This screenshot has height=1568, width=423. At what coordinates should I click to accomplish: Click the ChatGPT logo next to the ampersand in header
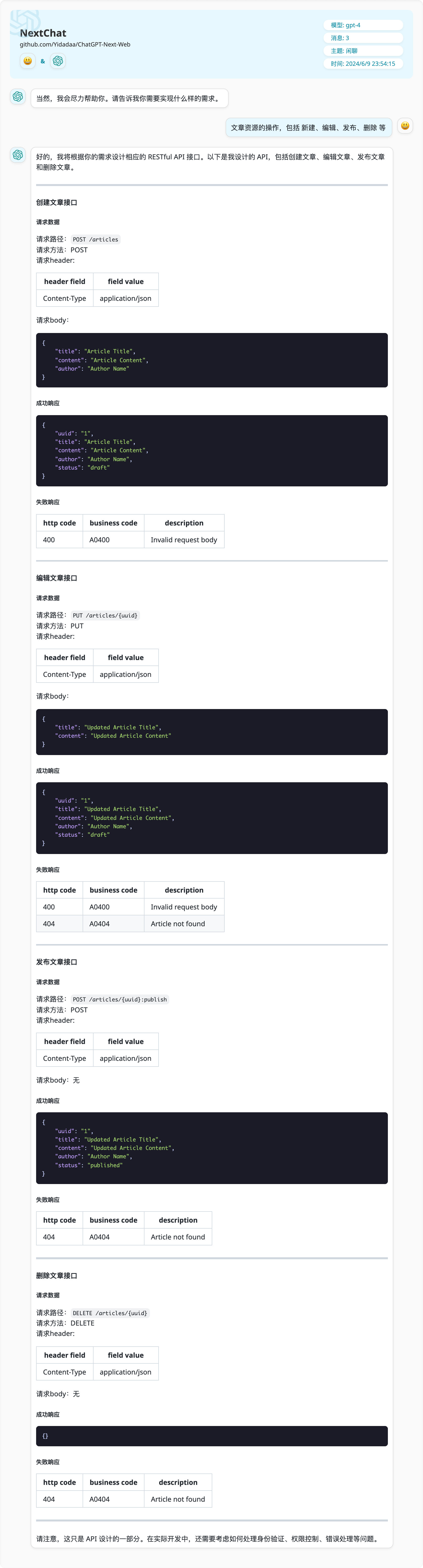tap(58, 61)
